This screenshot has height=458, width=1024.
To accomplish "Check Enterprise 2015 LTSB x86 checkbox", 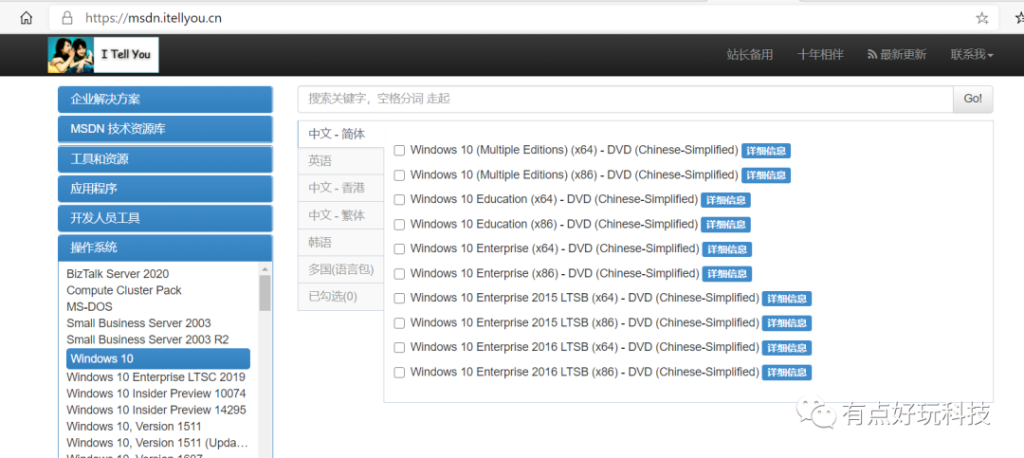I will 399,323.
